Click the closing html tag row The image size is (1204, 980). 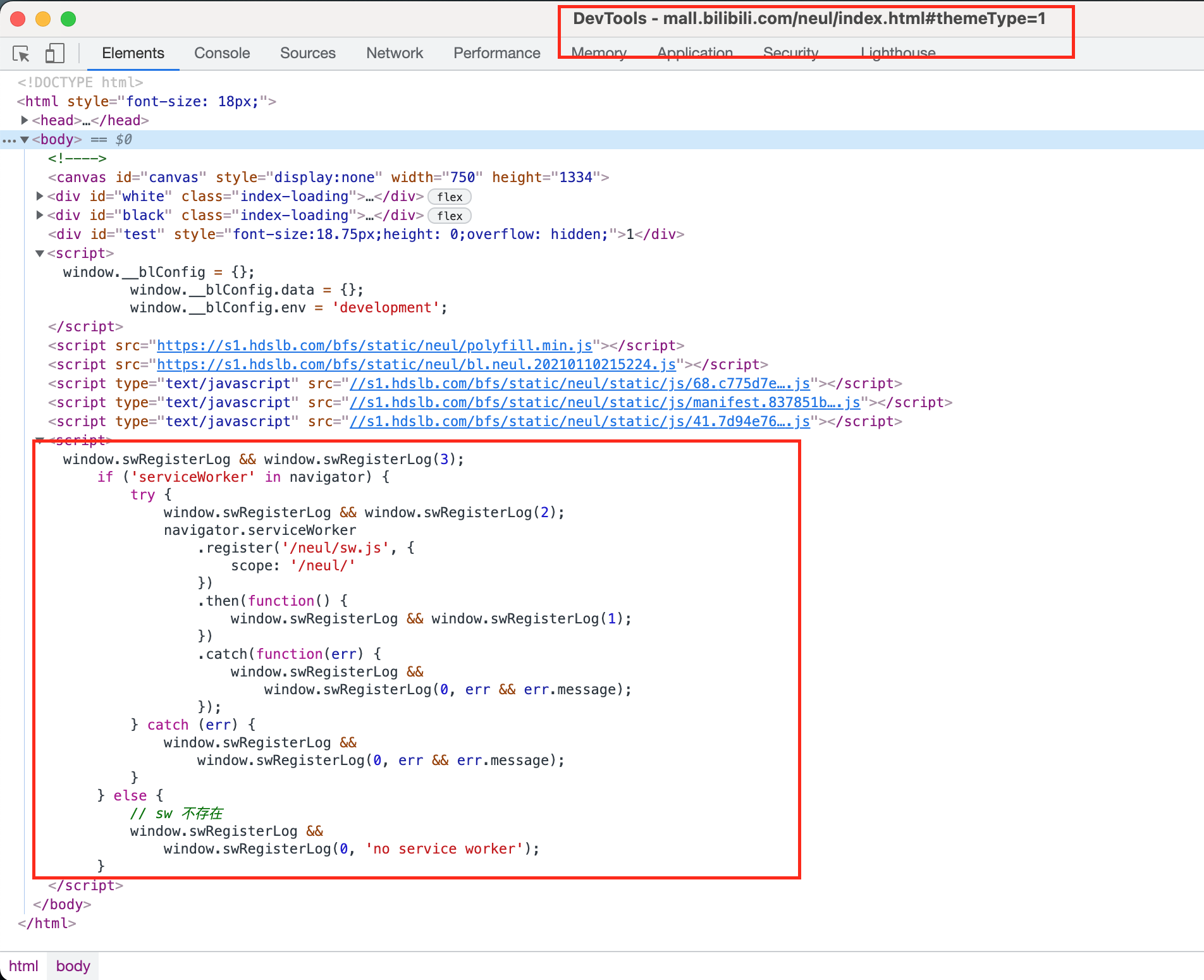[x=47, y=924]
